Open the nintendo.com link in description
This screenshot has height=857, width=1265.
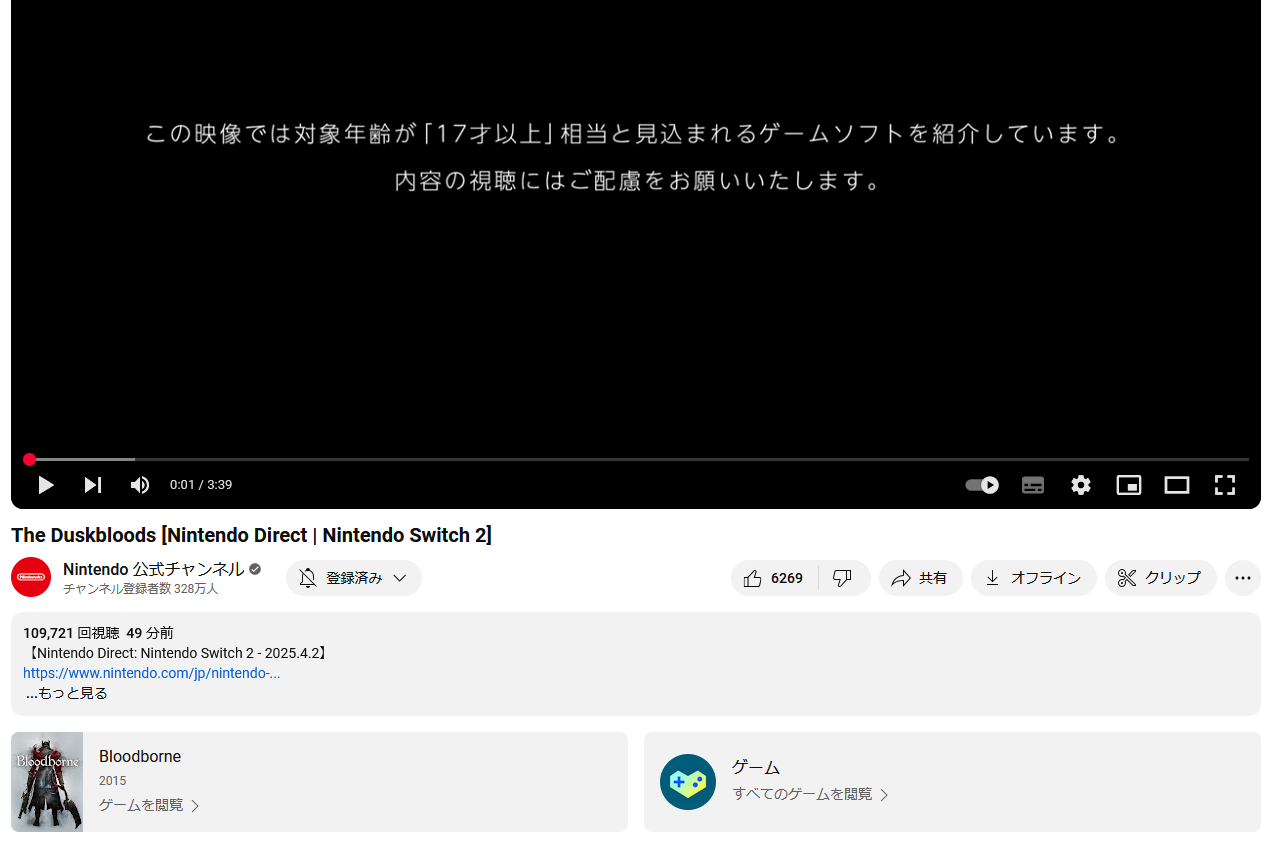click(x=151, y=673)
